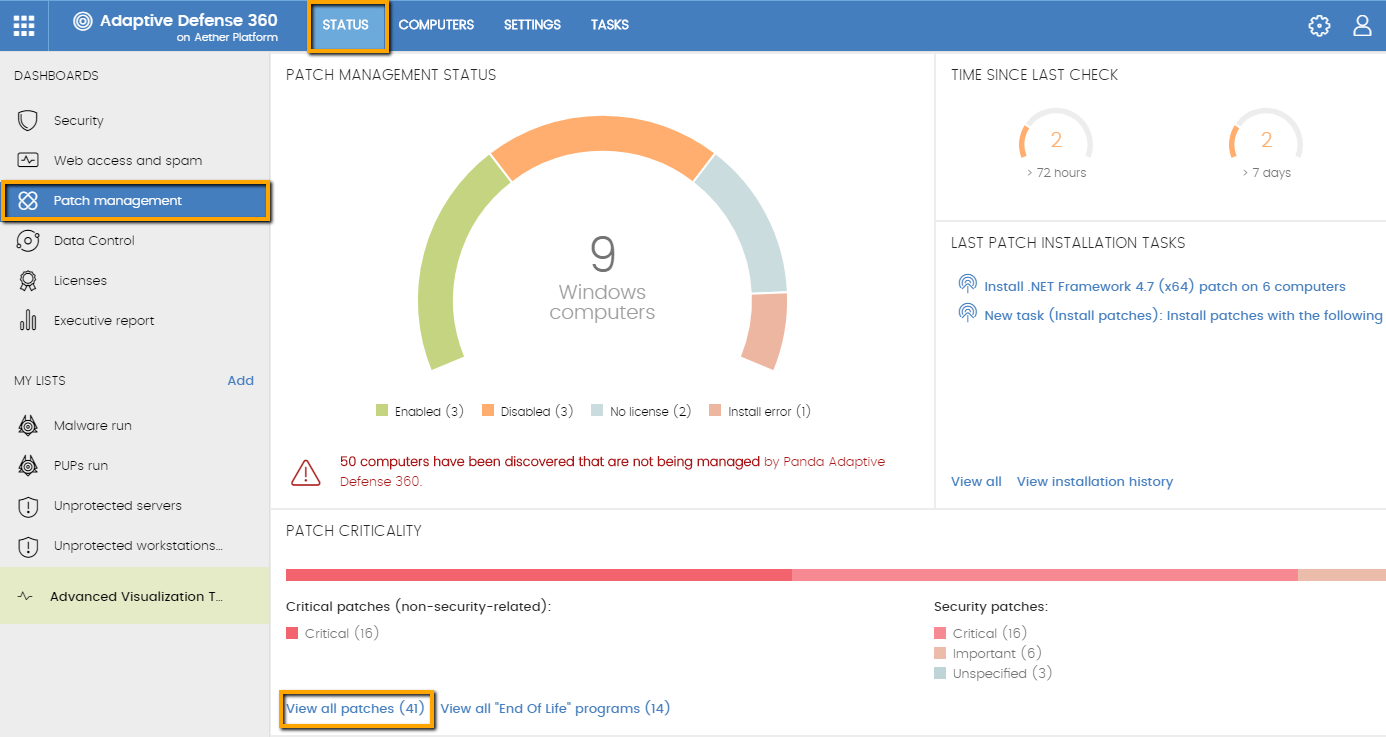The width and height of the screenshot is (1386, 737).
Task: Click the Disabled (3) legend entry
Action: (527, 412)
